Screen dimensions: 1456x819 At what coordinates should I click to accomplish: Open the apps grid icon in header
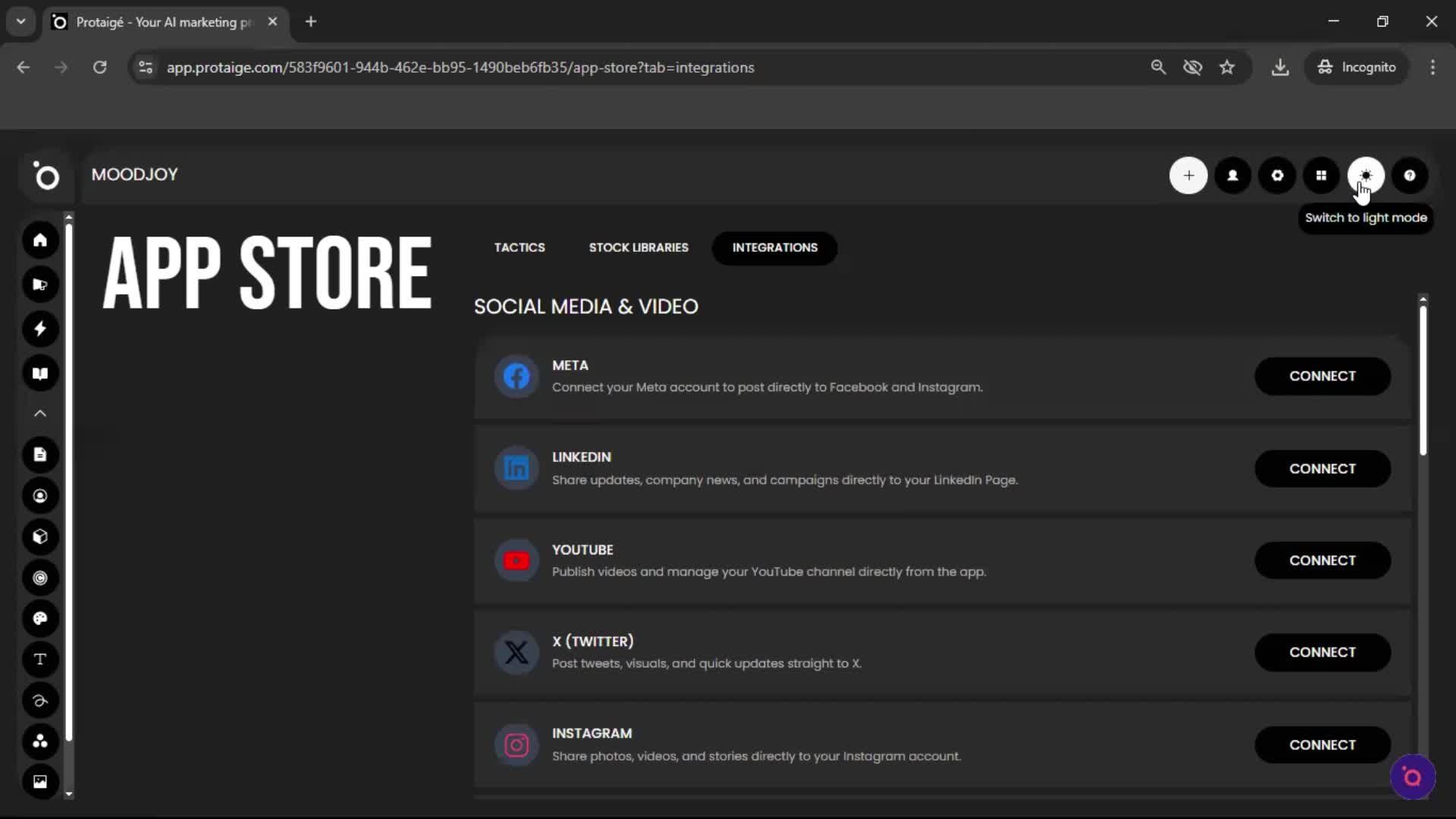pyautogui.click(x=1321, y=175)
